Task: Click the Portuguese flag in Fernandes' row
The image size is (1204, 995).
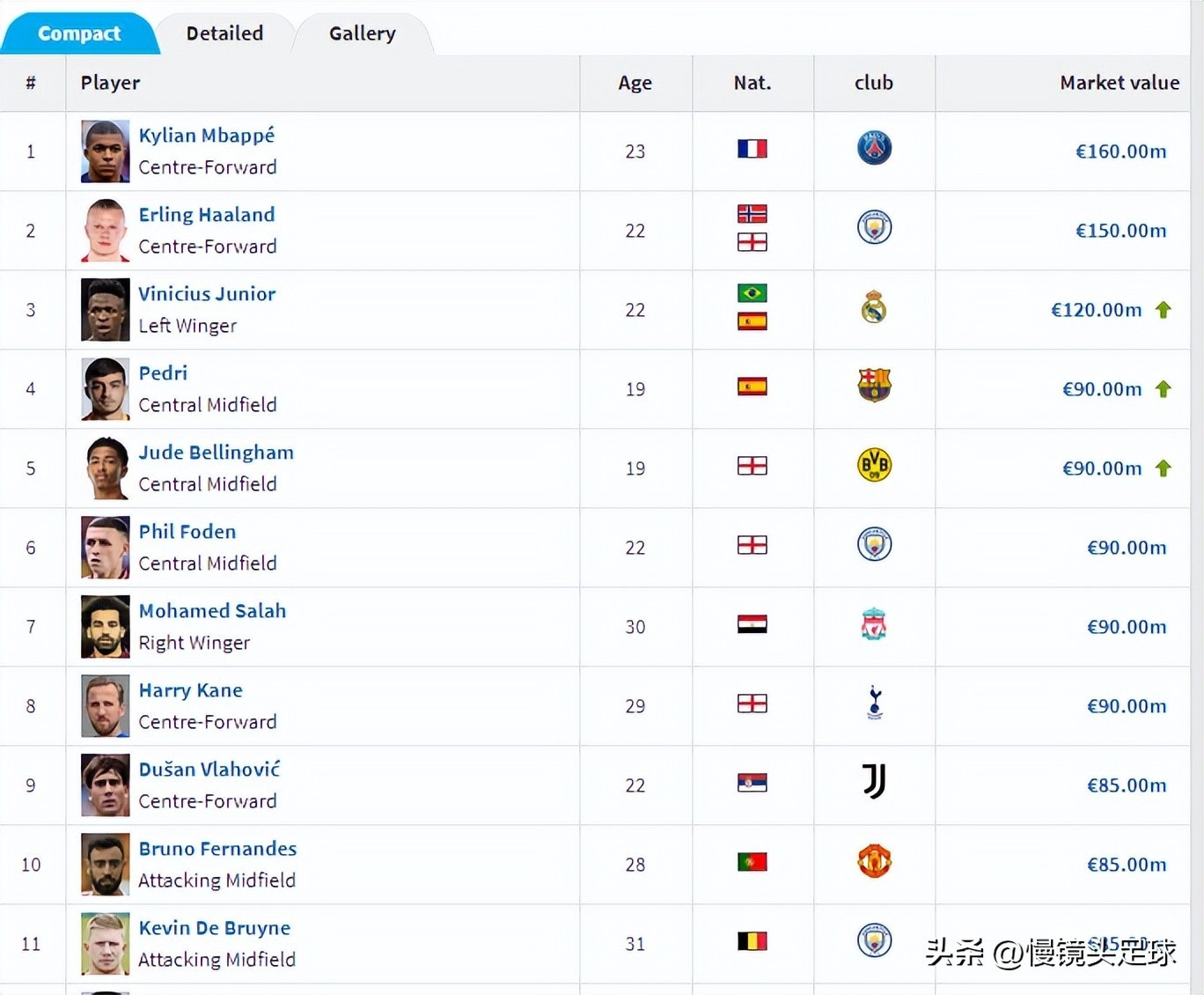Action: coord(752,862)
